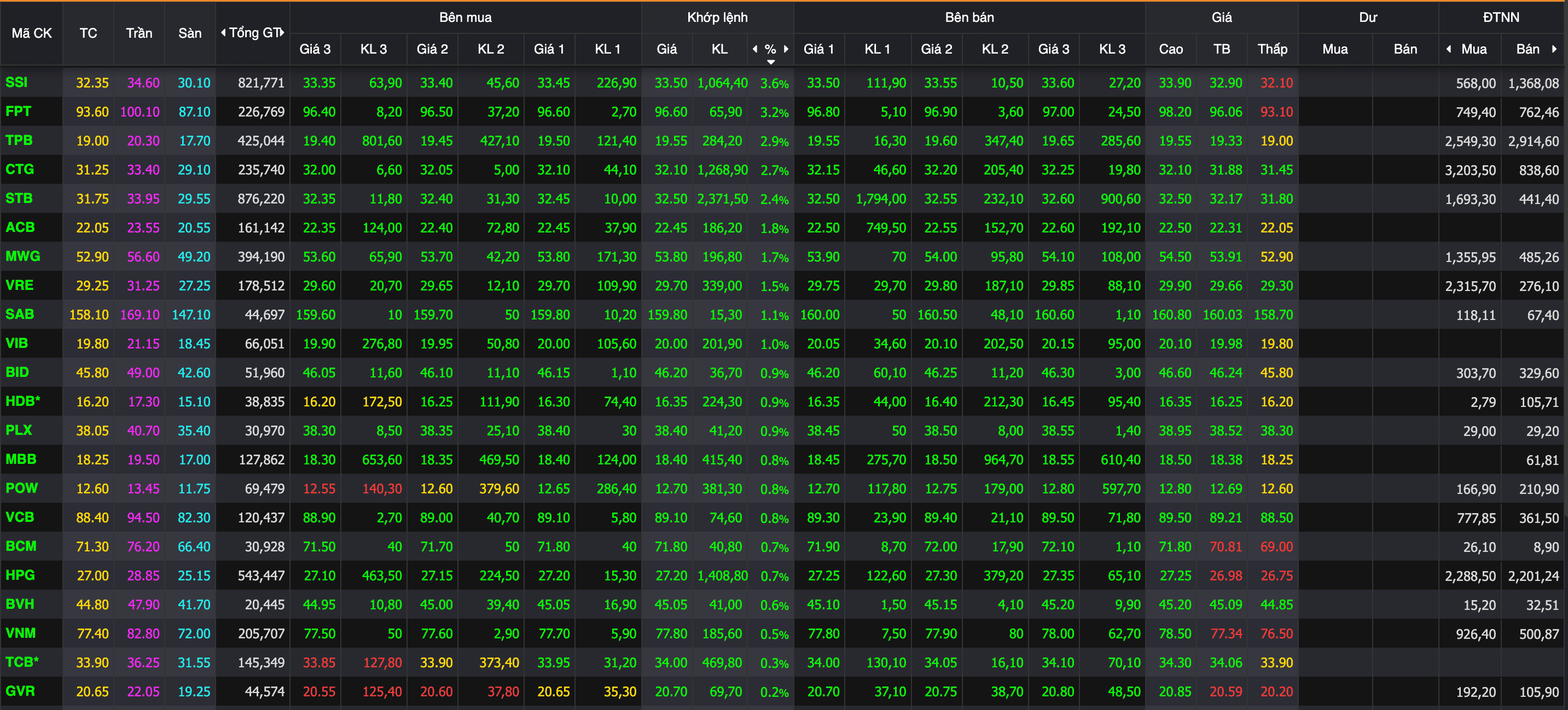Click CTG foreign buy value 3,203,50
This screenshot has height=710, width=1568.
pos(1471,170)
